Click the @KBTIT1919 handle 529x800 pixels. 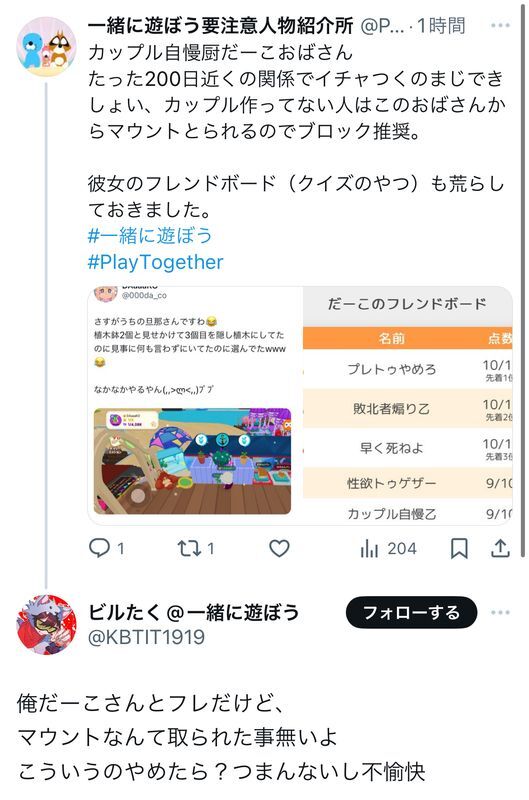click(146, 637)
